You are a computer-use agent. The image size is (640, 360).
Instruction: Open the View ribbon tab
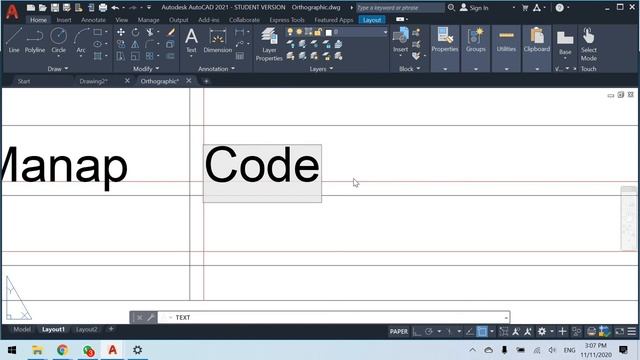click(121, 20)
